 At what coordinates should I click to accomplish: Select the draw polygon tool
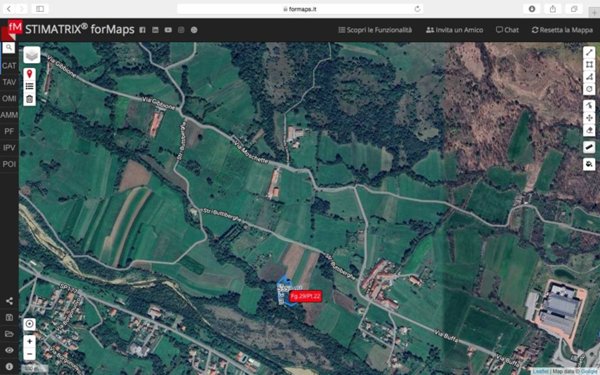coord(589,77)
